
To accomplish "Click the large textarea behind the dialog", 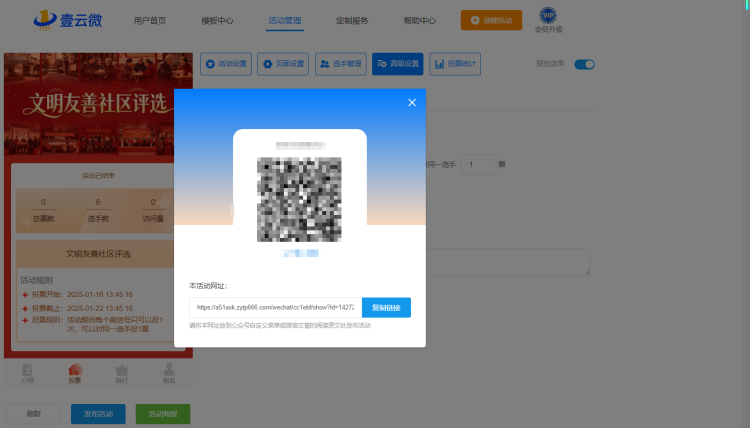I will pos(508,262).
